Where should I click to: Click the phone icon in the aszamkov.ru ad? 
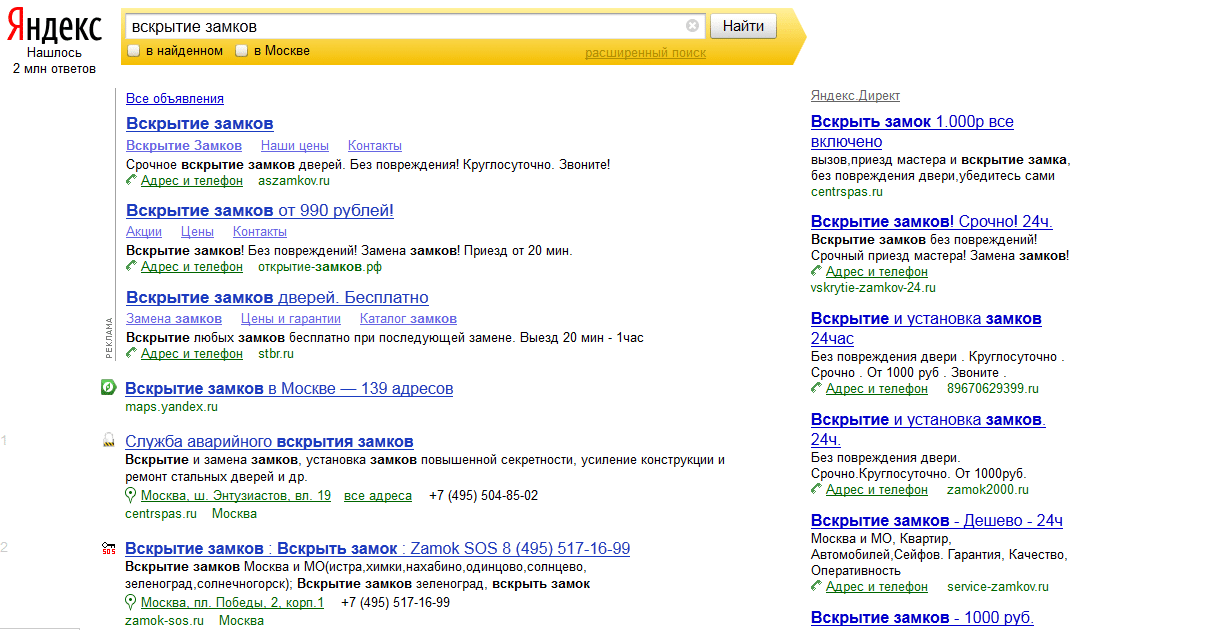131,181
